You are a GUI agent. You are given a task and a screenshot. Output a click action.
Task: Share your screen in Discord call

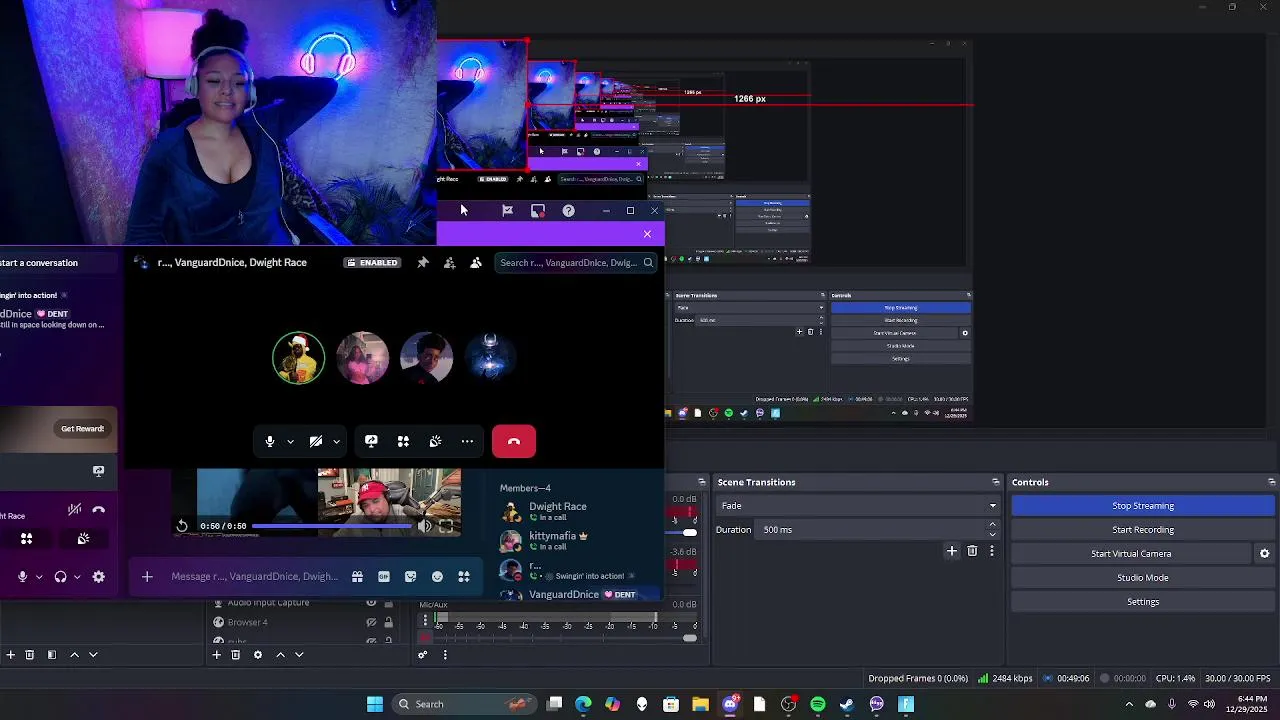(371, 441)
